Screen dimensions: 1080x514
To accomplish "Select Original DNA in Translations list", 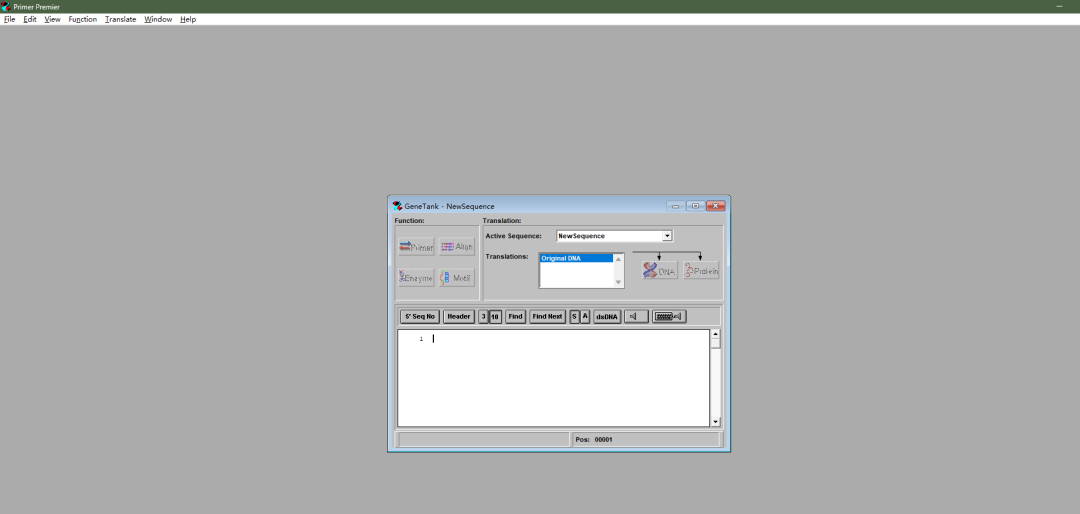I will [x=575, y=258].
